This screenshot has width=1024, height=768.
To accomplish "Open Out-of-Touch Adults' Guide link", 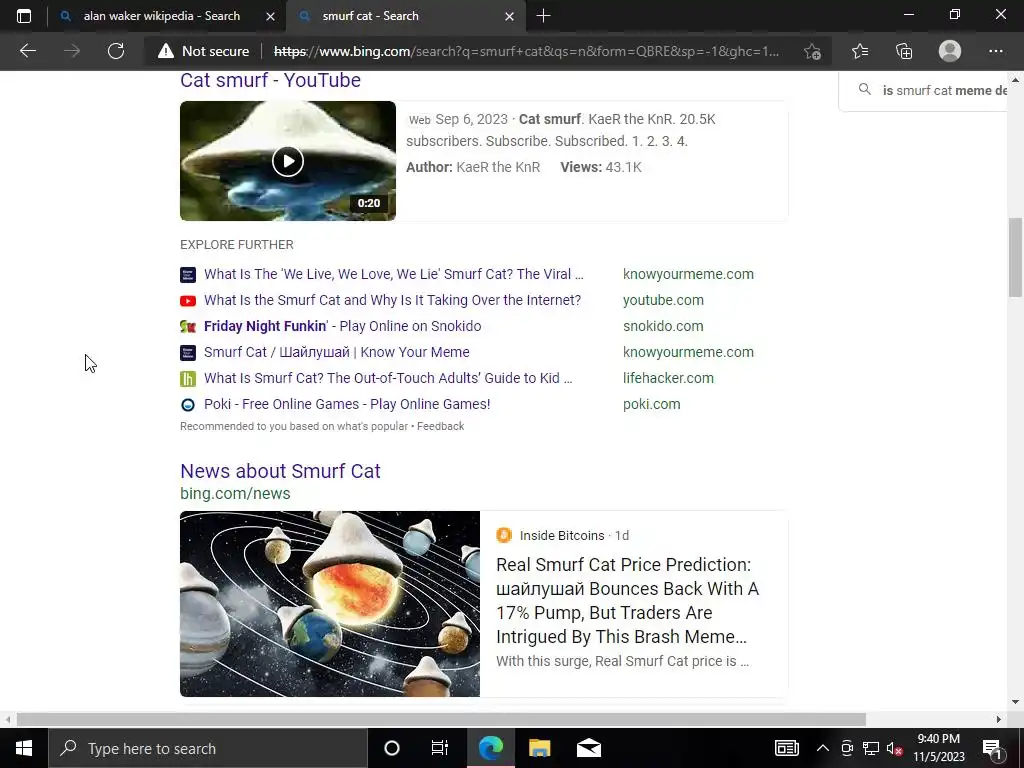I will (388, 378).
